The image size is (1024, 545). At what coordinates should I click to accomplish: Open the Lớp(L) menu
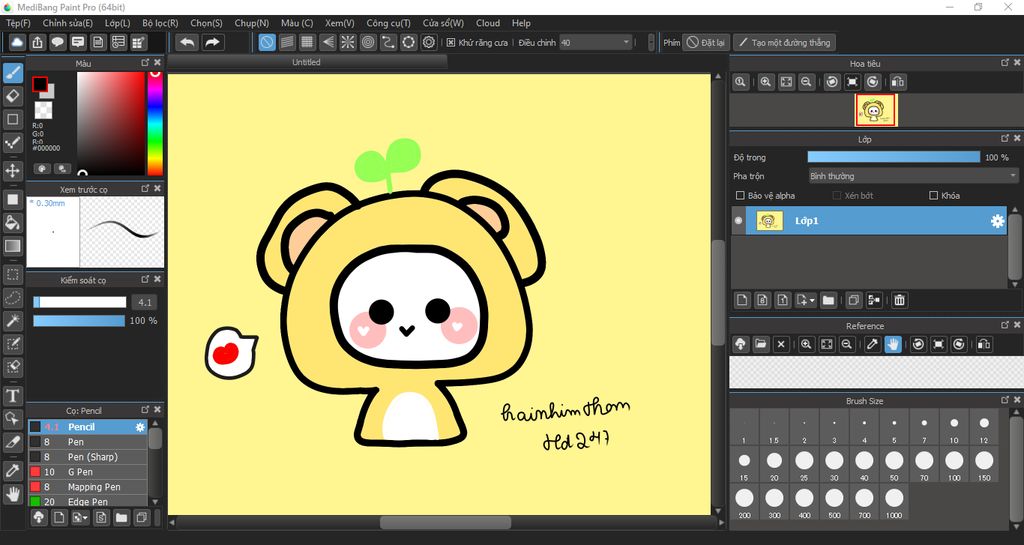(x=118, y=23)
